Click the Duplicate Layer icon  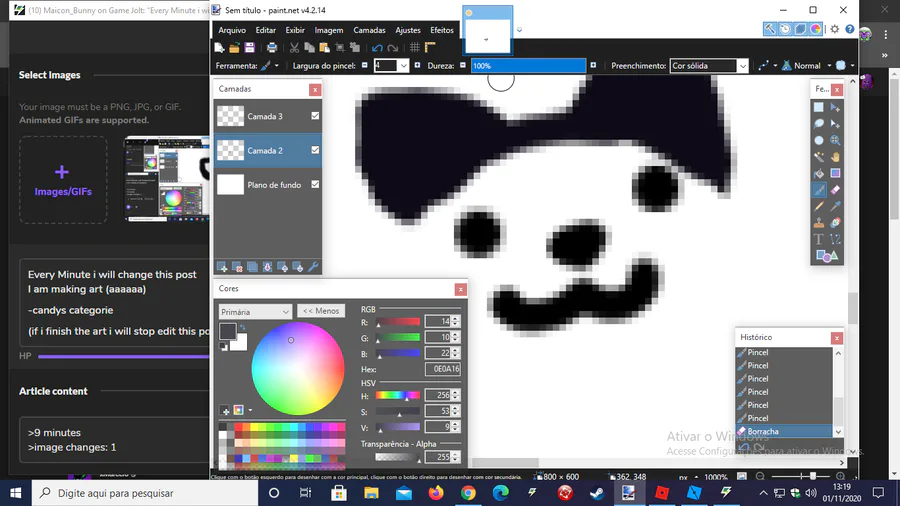(x=252, y=267)
